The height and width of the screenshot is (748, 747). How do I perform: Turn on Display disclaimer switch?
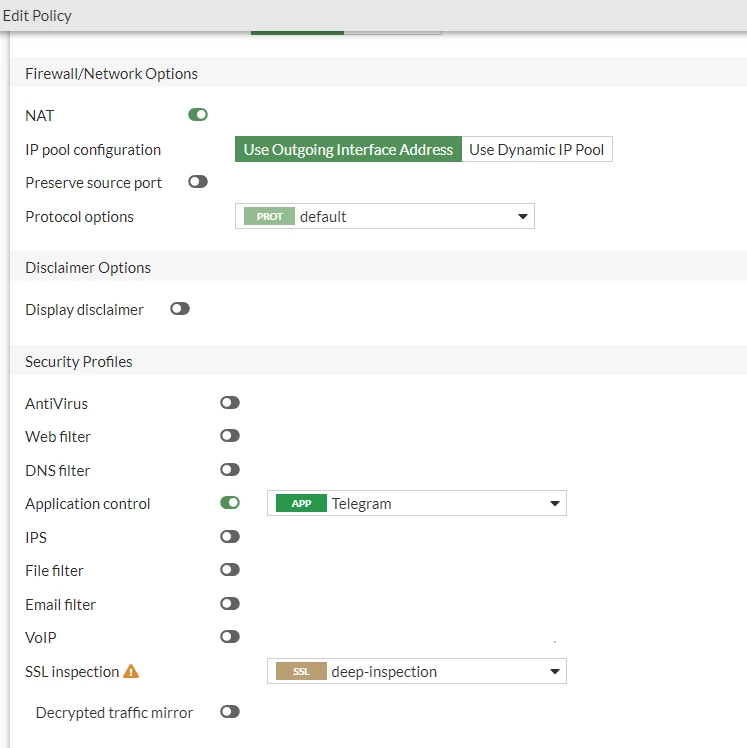click(180, 309)
